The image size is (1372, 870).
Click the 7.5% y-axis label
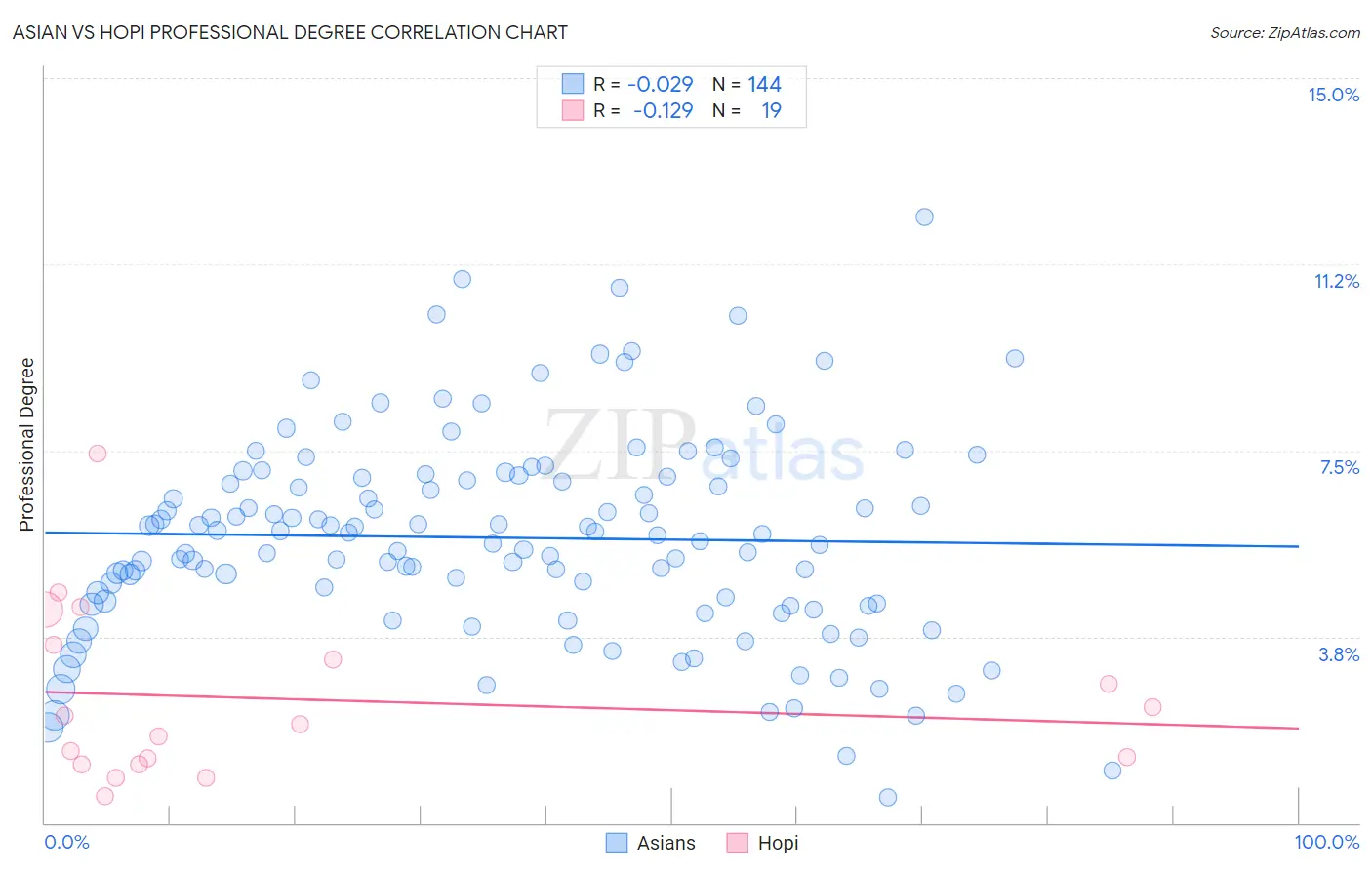click(1339, 467)
